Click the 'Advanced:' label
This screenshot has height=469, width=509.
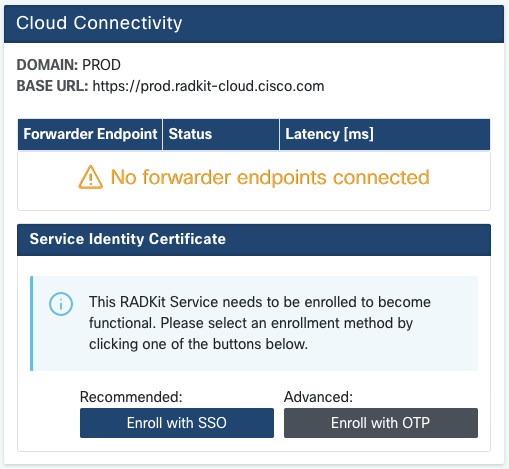(x=318, y=397)
